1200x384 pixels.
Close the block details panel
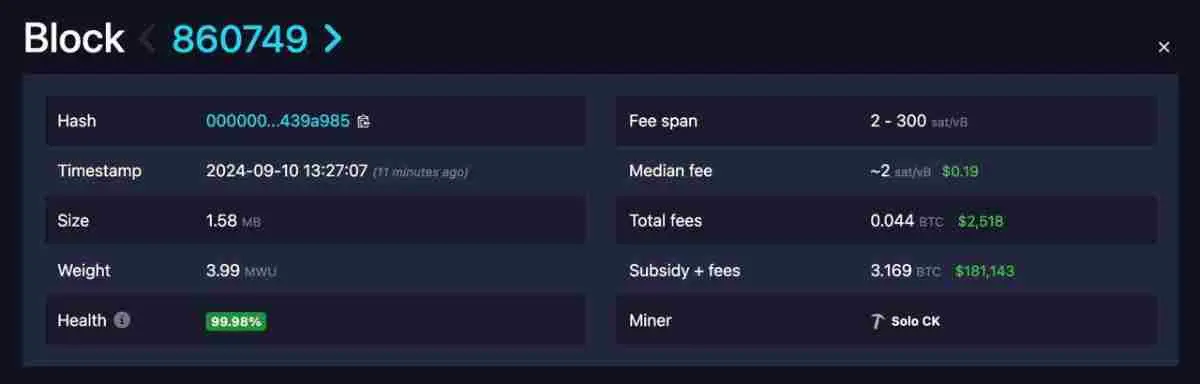[1163, 47]
